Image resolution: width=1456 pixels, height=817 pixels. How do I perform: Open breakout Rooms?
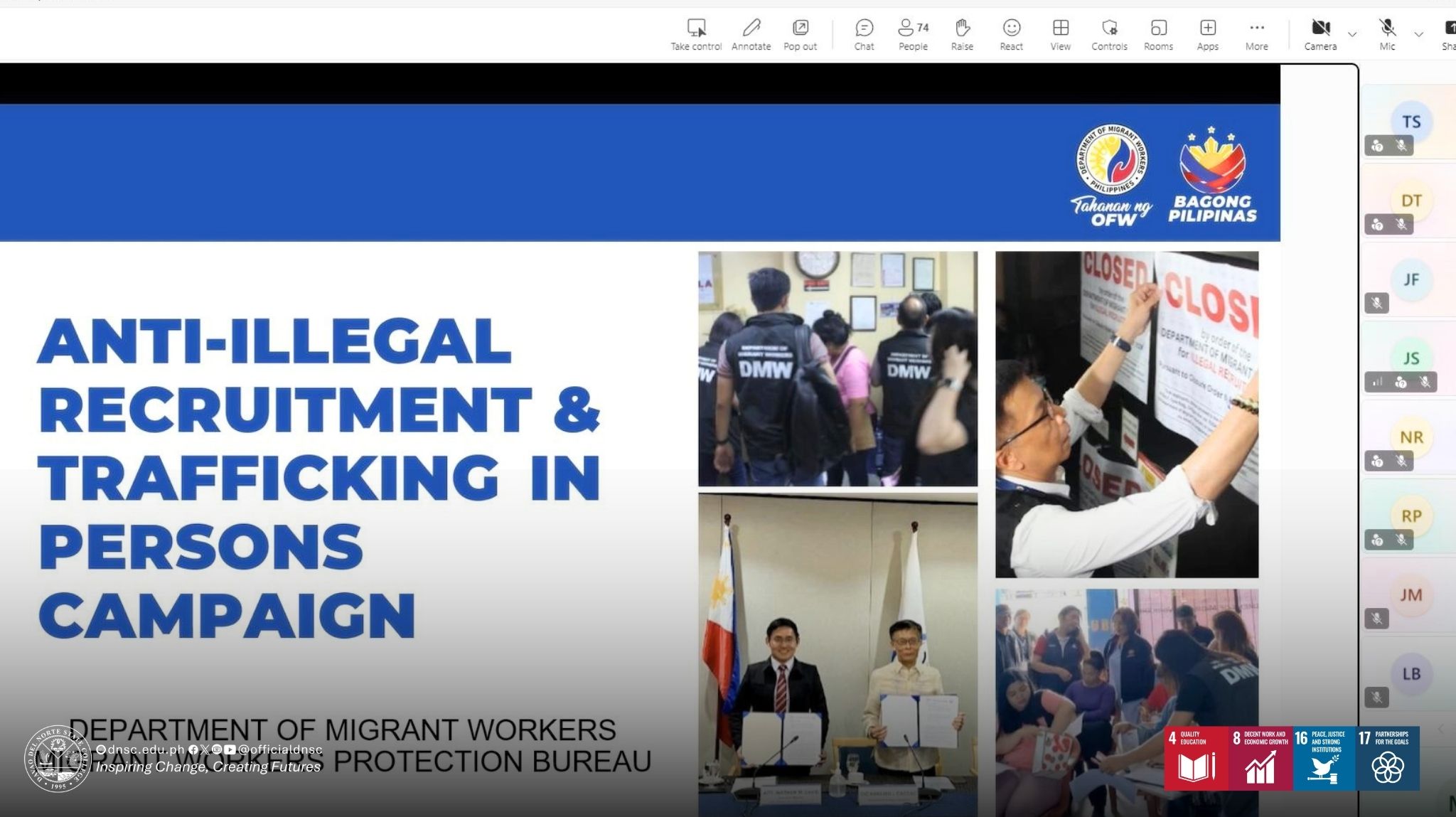1158,35
